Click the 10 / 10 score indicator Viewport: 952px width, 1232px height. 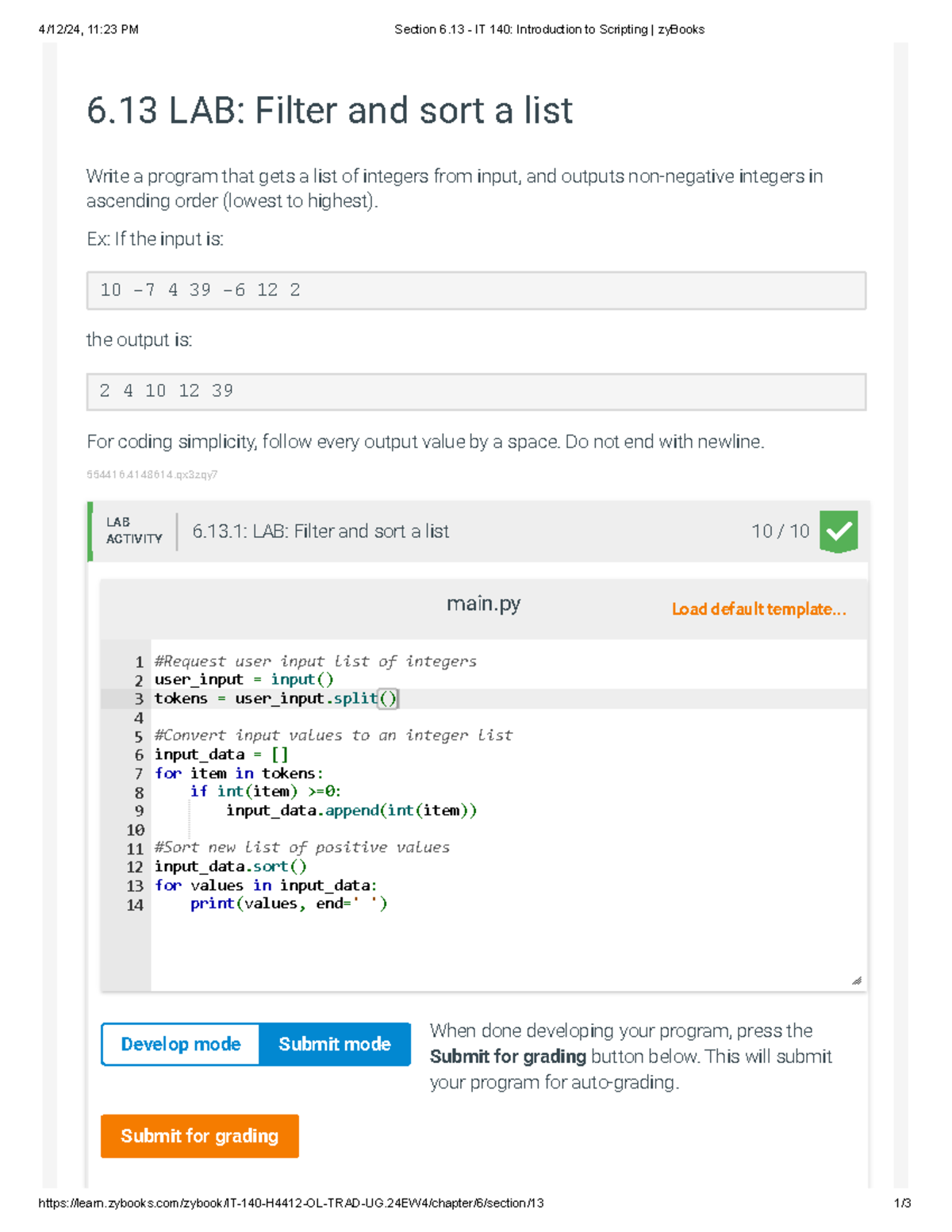coord(781,531)
